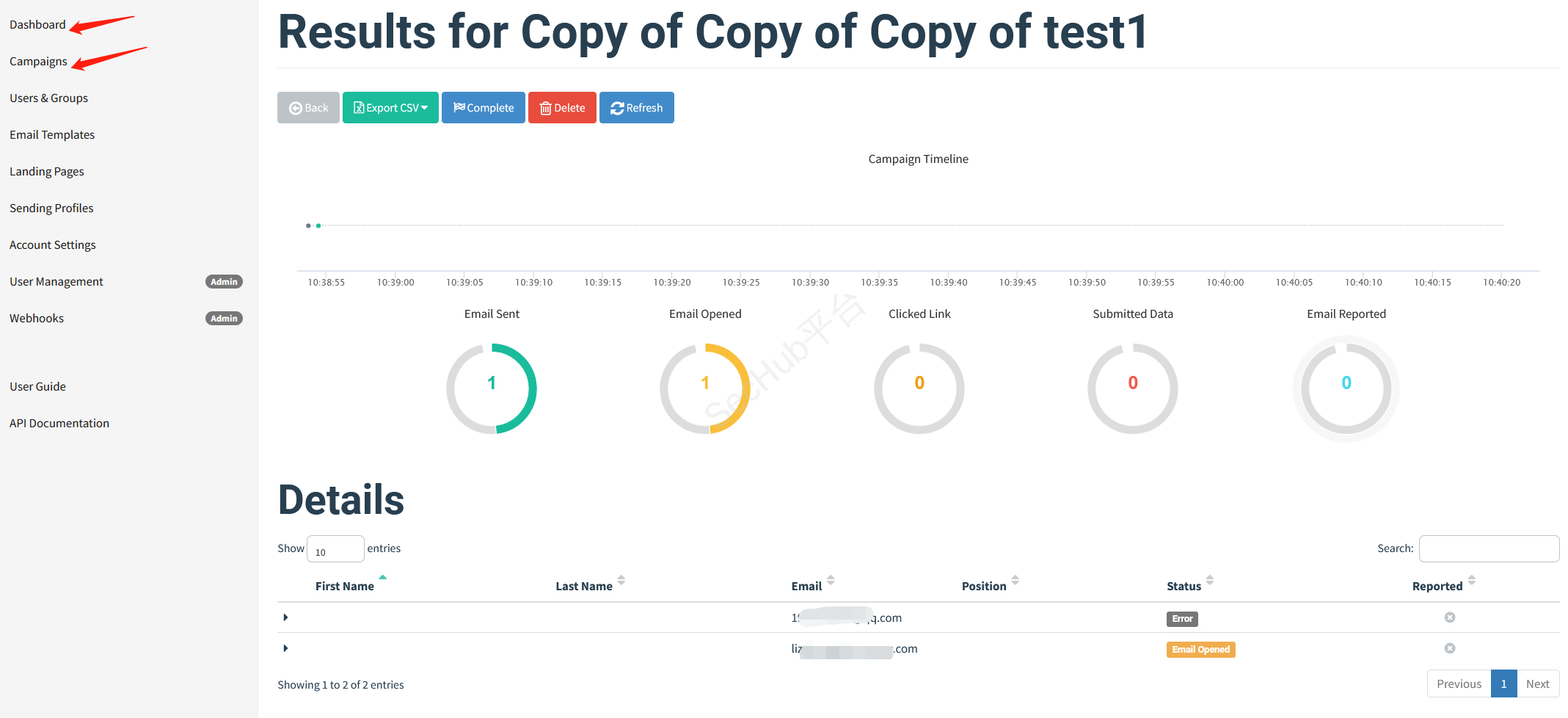This screenshot has width=1568, height=718.
Task: Click the Email Sent progress circle
Action: coord(492,388)
